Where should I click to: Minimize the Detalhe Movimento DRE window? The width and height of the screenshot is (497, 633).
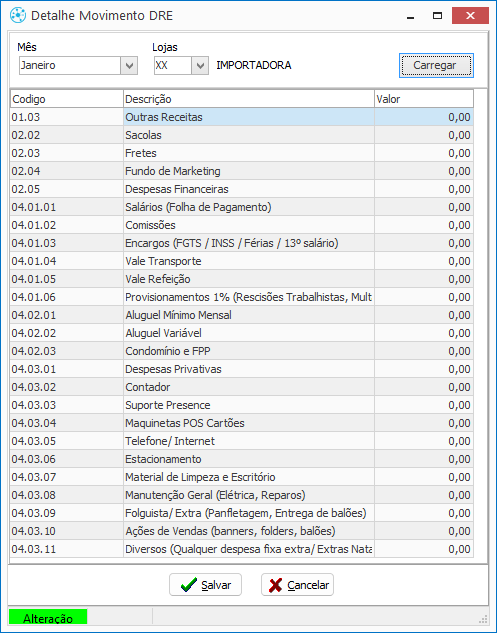tap(411, 16)
